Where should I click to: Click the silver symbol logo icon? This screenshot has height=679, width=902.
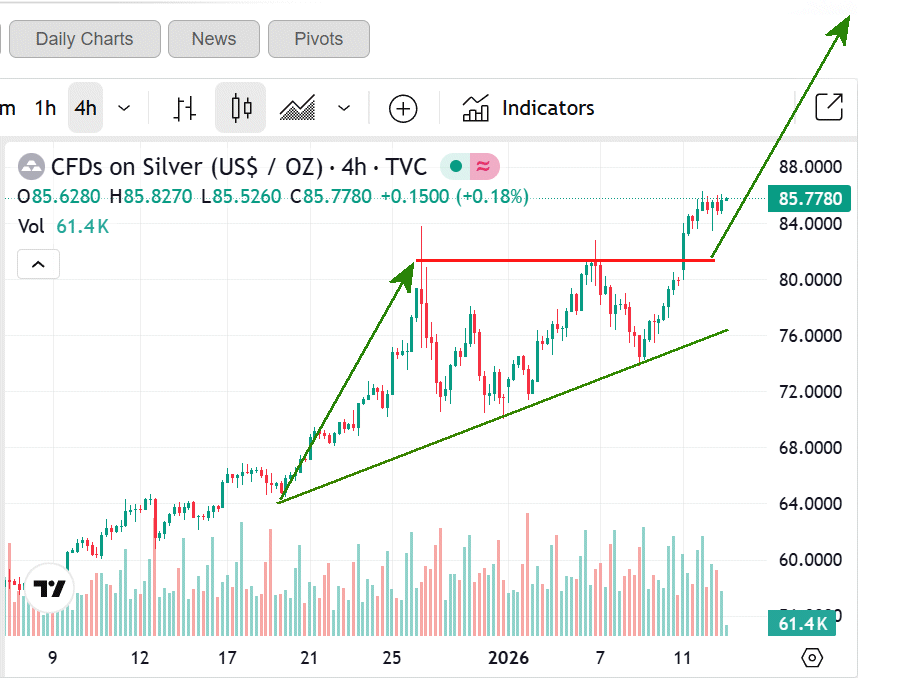(32, 166)
